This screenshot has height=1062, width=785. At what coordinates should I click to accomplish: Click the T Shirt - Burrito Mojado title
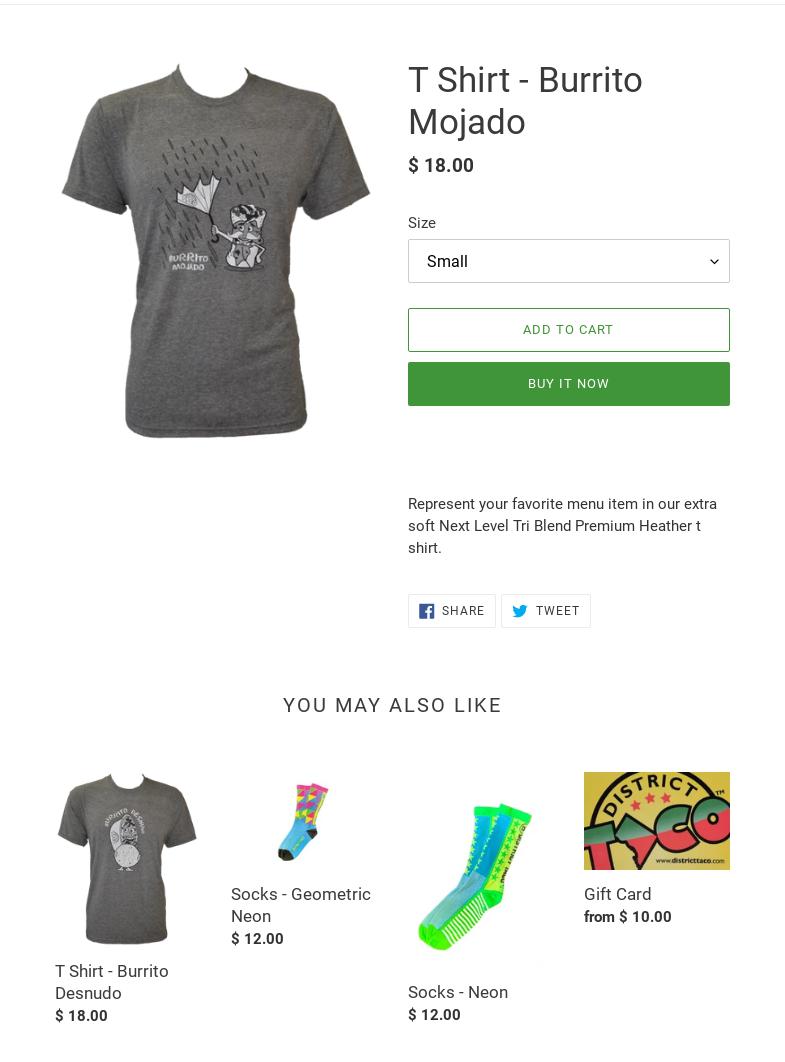(x=525, y=101)
